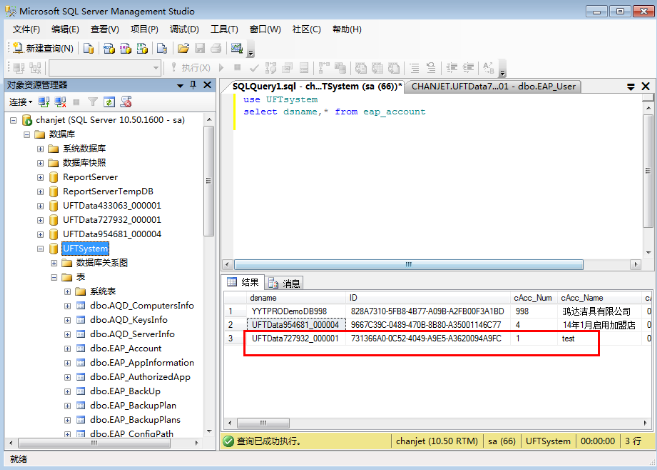Click the Open File folder icon in toolbar
Viewport: 657px width, 470px height.
[183, 48]
